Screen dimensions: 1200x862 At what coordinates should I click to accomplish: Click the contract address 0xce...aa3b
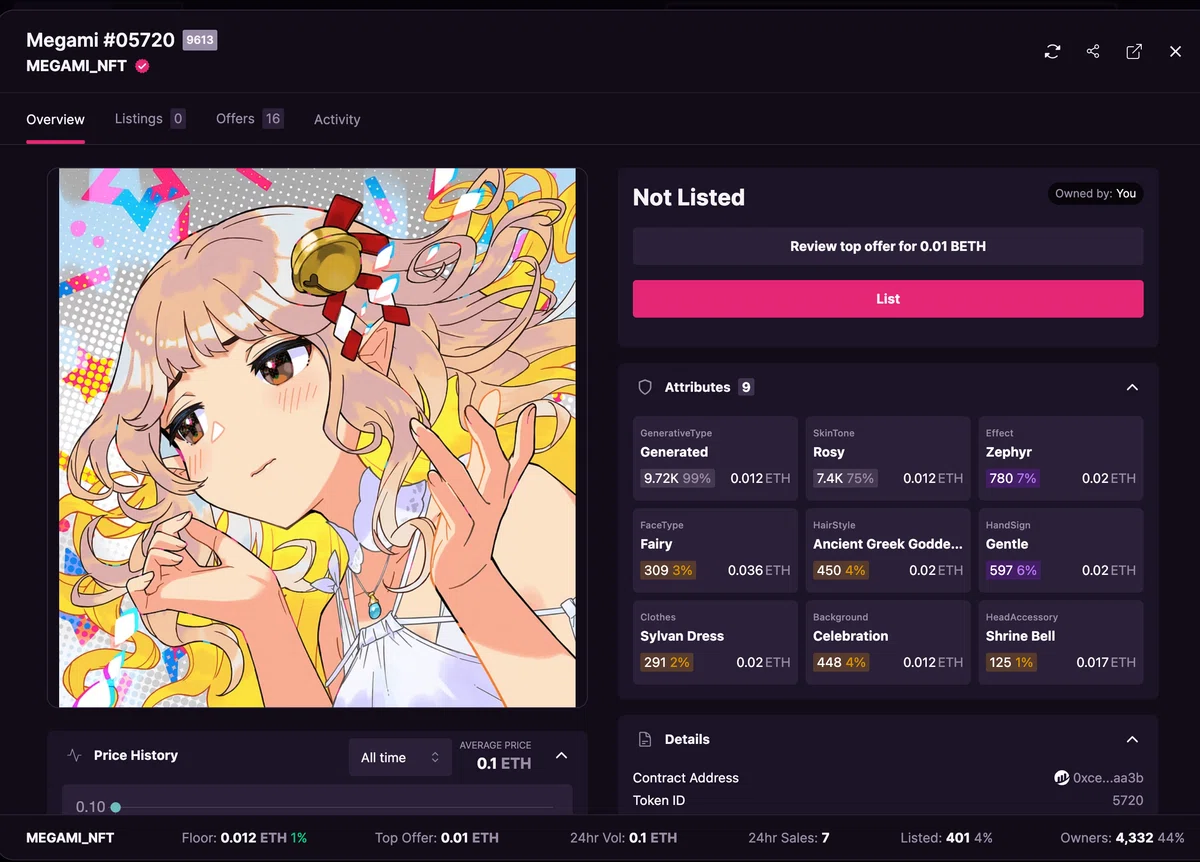click(x=1108, y=778)
